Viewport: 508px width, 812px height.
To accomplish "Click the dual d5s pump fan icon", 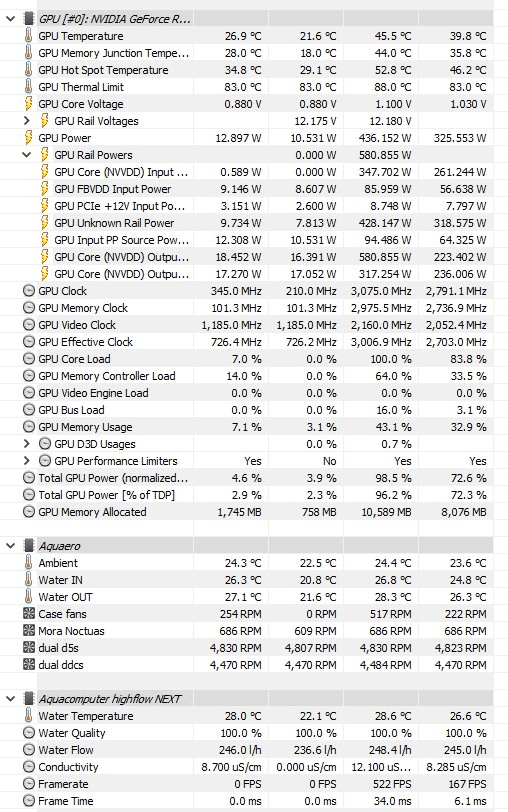I will 29,648.
